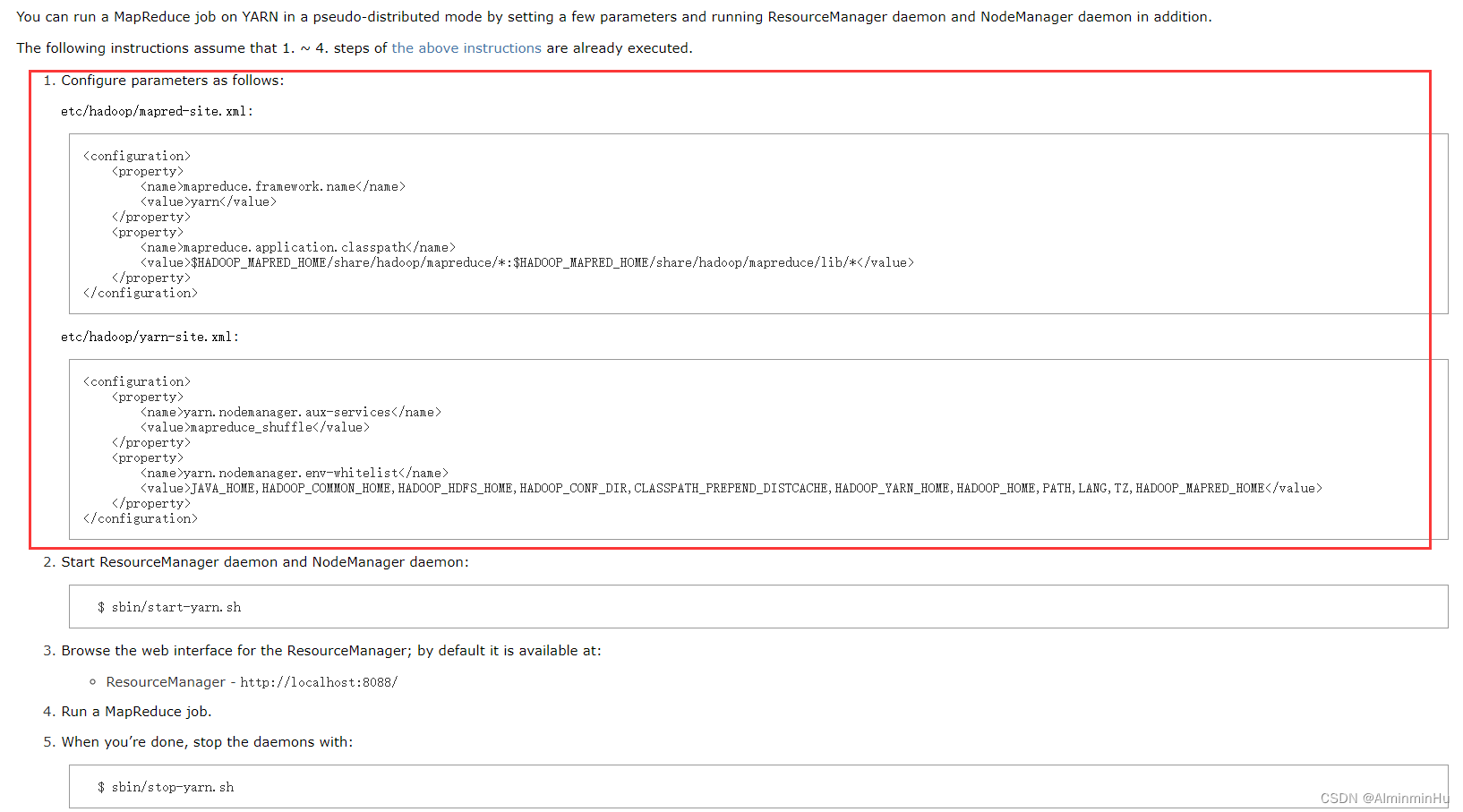Click the "You can run a MapReduce job on YARN" intro sentence

pos(614,17)
